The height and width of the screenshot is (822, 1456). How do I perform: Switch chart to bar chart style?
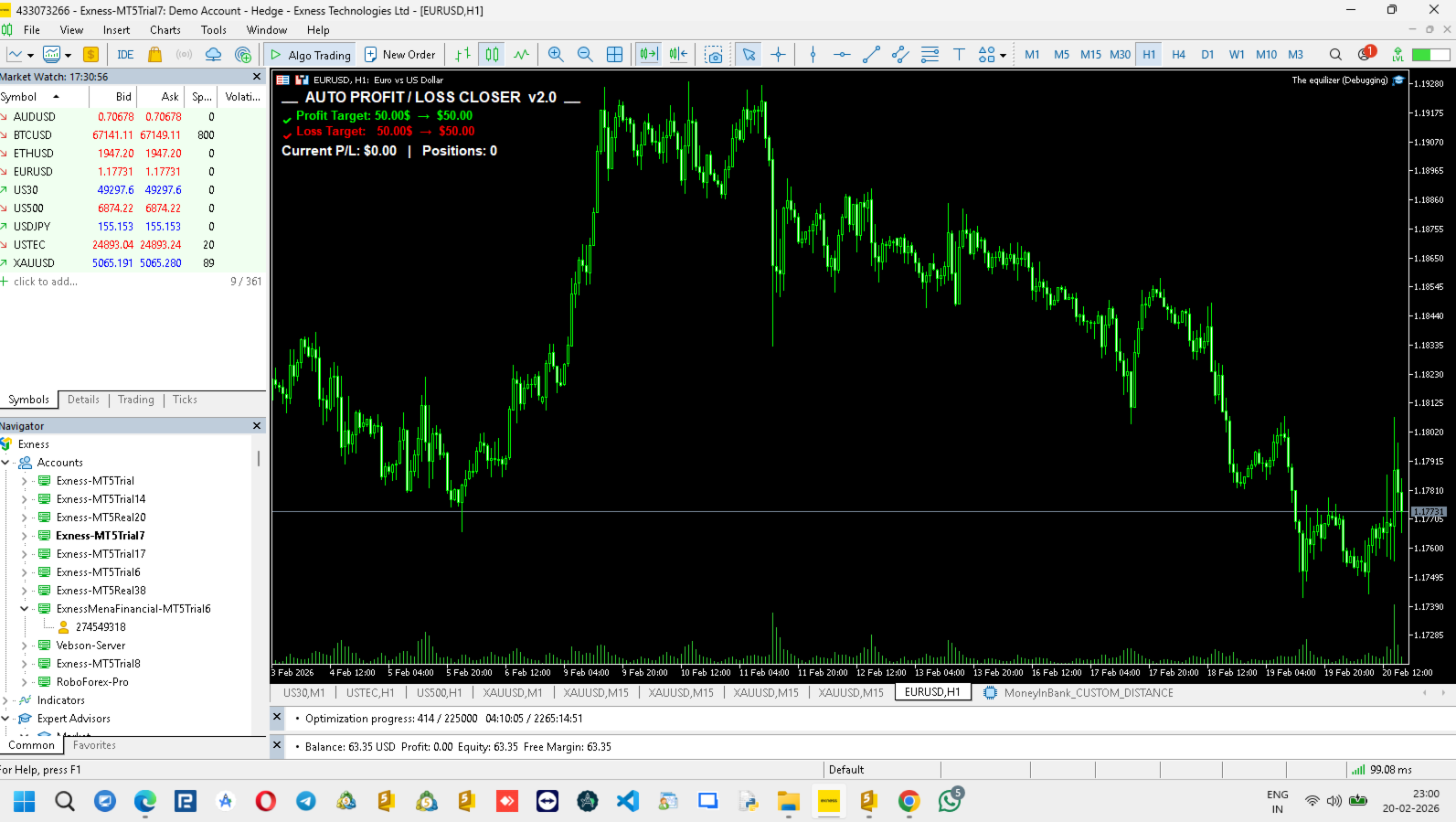(x=463, y=55)
